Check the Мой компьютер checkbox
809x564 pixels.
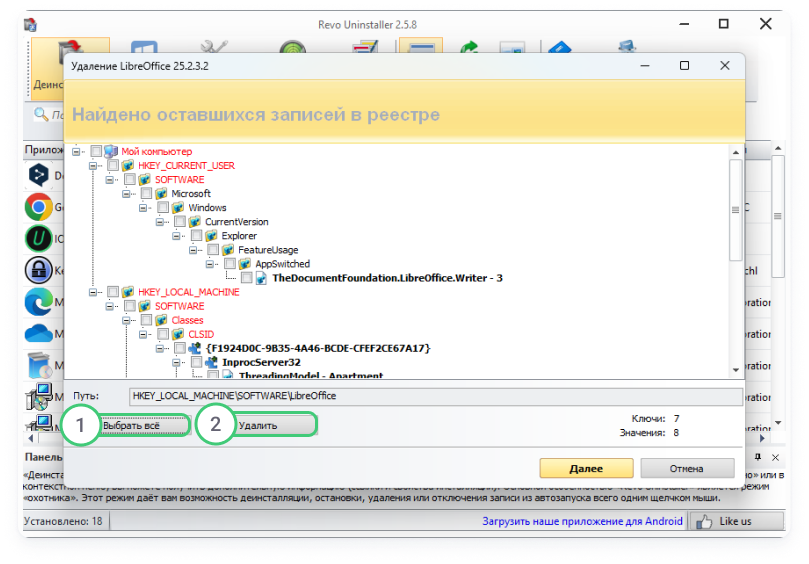click(96, 151)
